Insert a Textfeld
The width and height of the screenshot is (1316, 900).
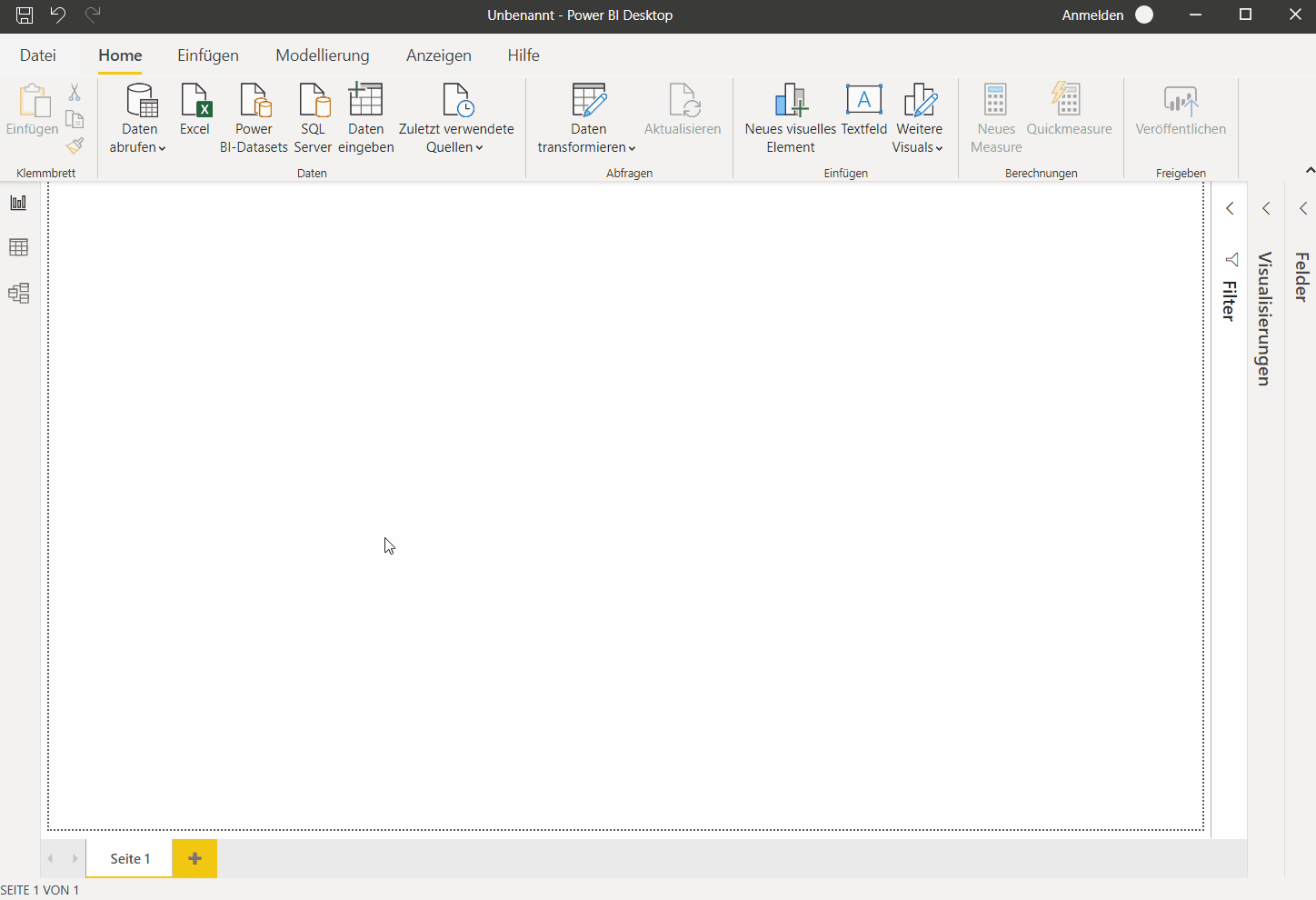pos(863,109)
